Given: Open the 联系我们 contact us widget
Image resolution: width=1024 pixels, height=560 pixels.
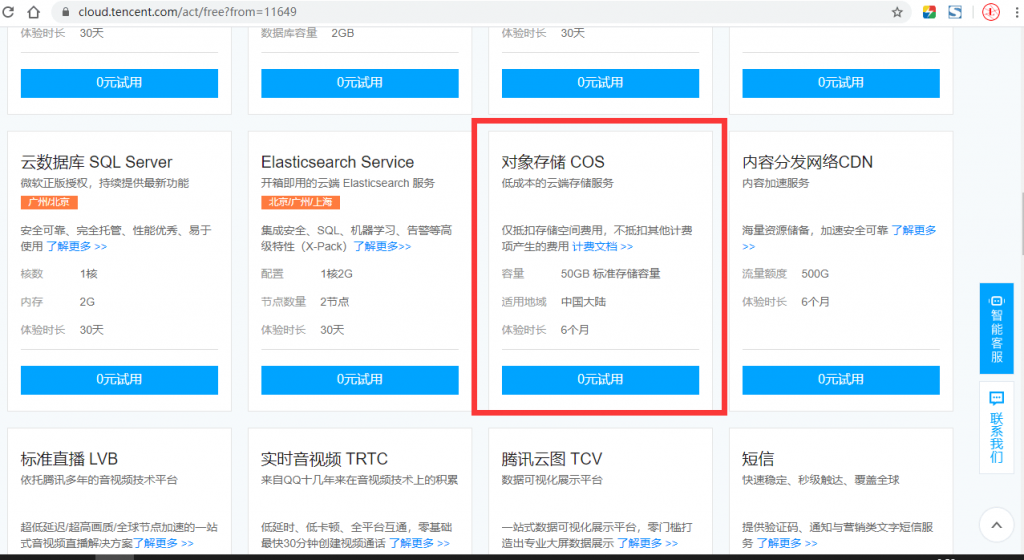Looking at the screenshot, I should 997,428.
